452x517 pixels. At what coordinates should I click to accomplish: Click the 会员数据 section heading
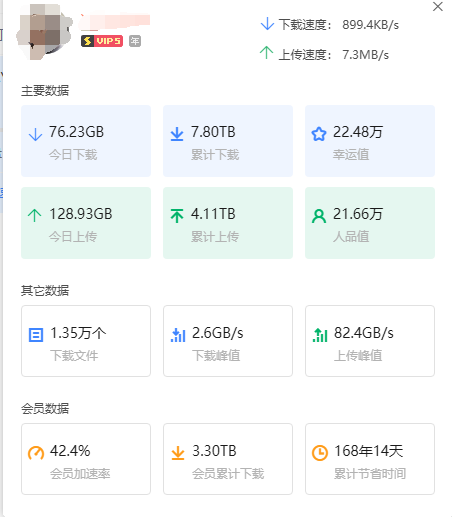pyautogui.click(x=45, y=409)
